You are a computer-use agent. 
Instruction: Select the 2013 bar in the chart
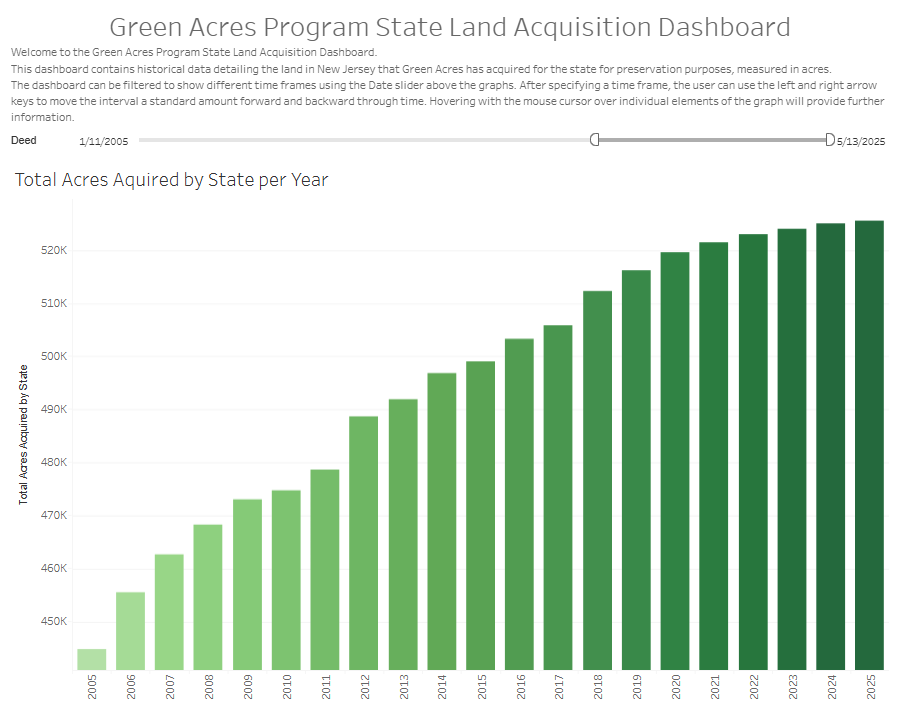tap(404, 534)
